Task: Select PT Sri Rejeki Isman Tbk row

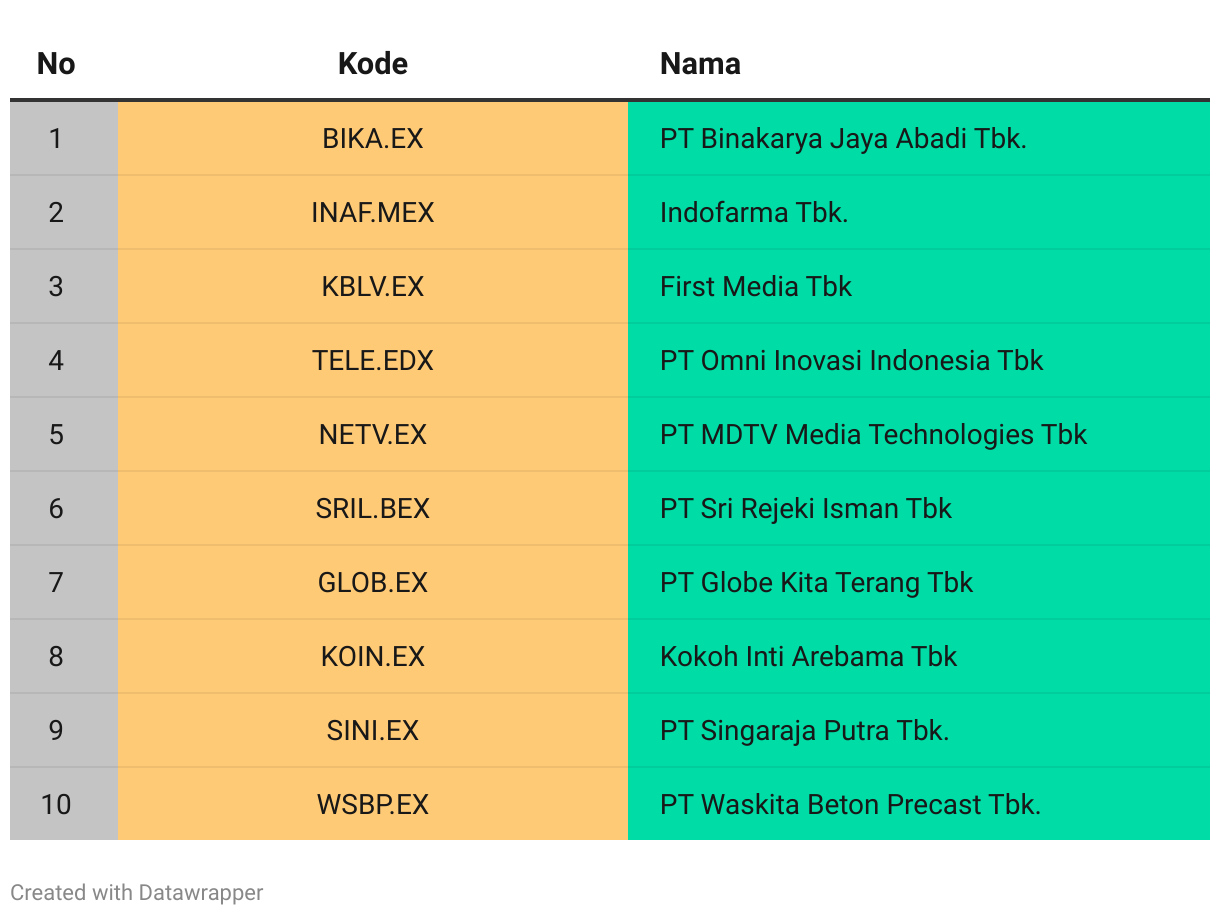Action: pyautogui.click(x=610, y=508)
